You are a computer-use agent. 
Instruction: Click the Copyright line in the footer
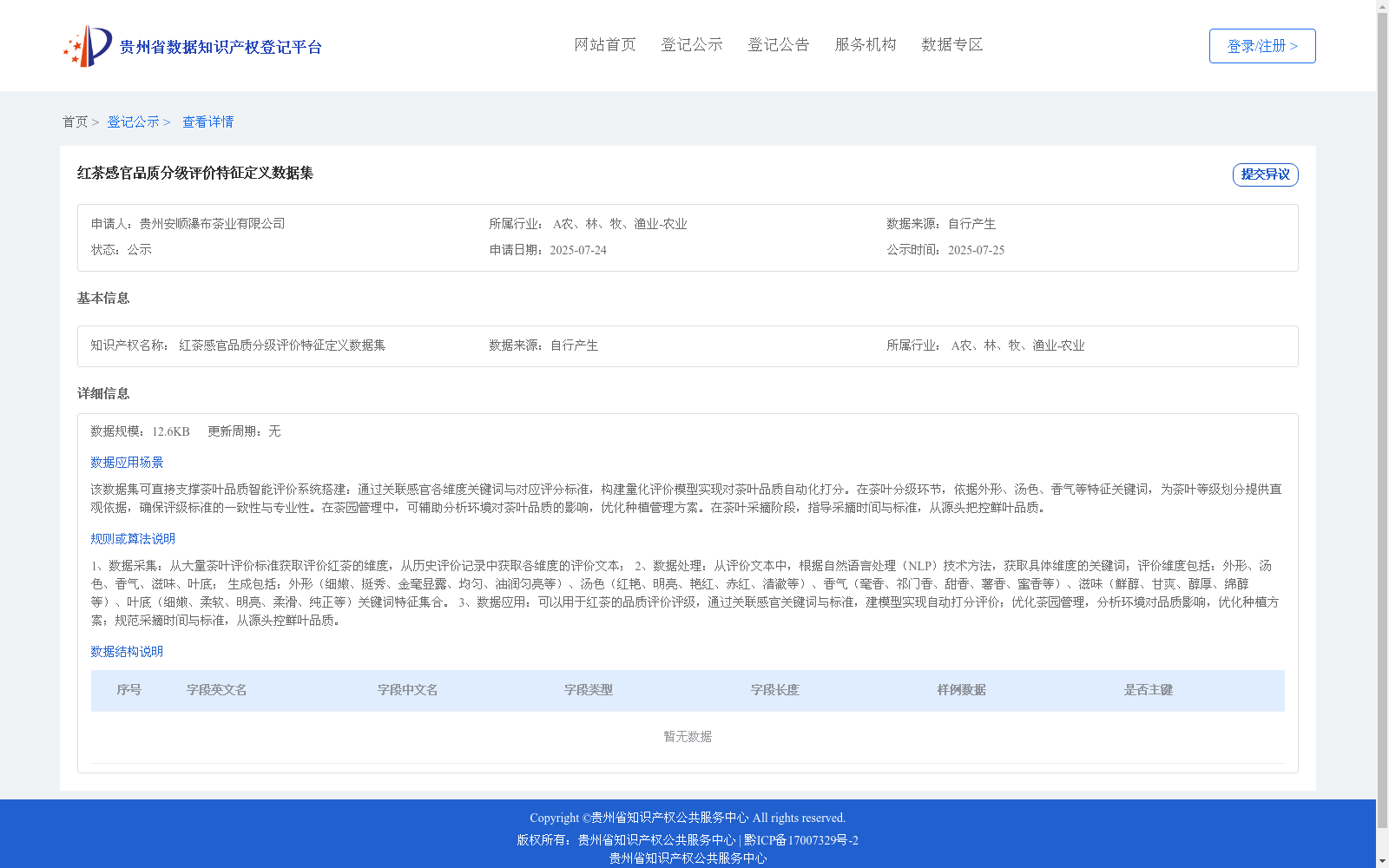(x=688, y=818)
